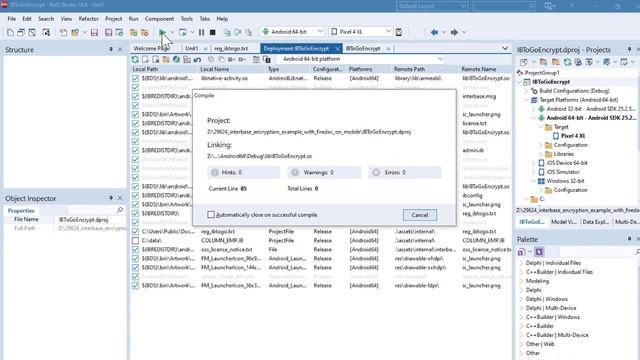640x360 pixels.
Task: Click the blue Back navigation arrow
Action: point(434,32)
